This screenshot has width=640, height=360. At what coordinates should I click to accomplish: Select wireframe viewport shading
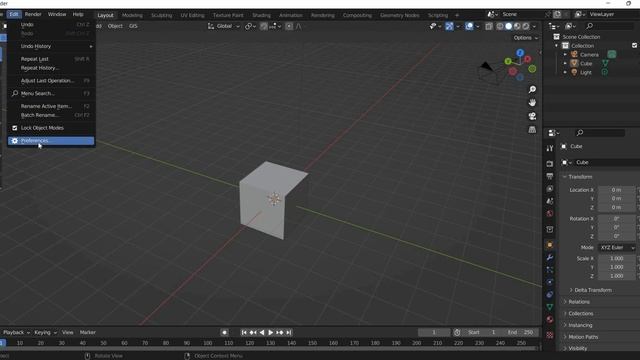[x=500, y=26]
